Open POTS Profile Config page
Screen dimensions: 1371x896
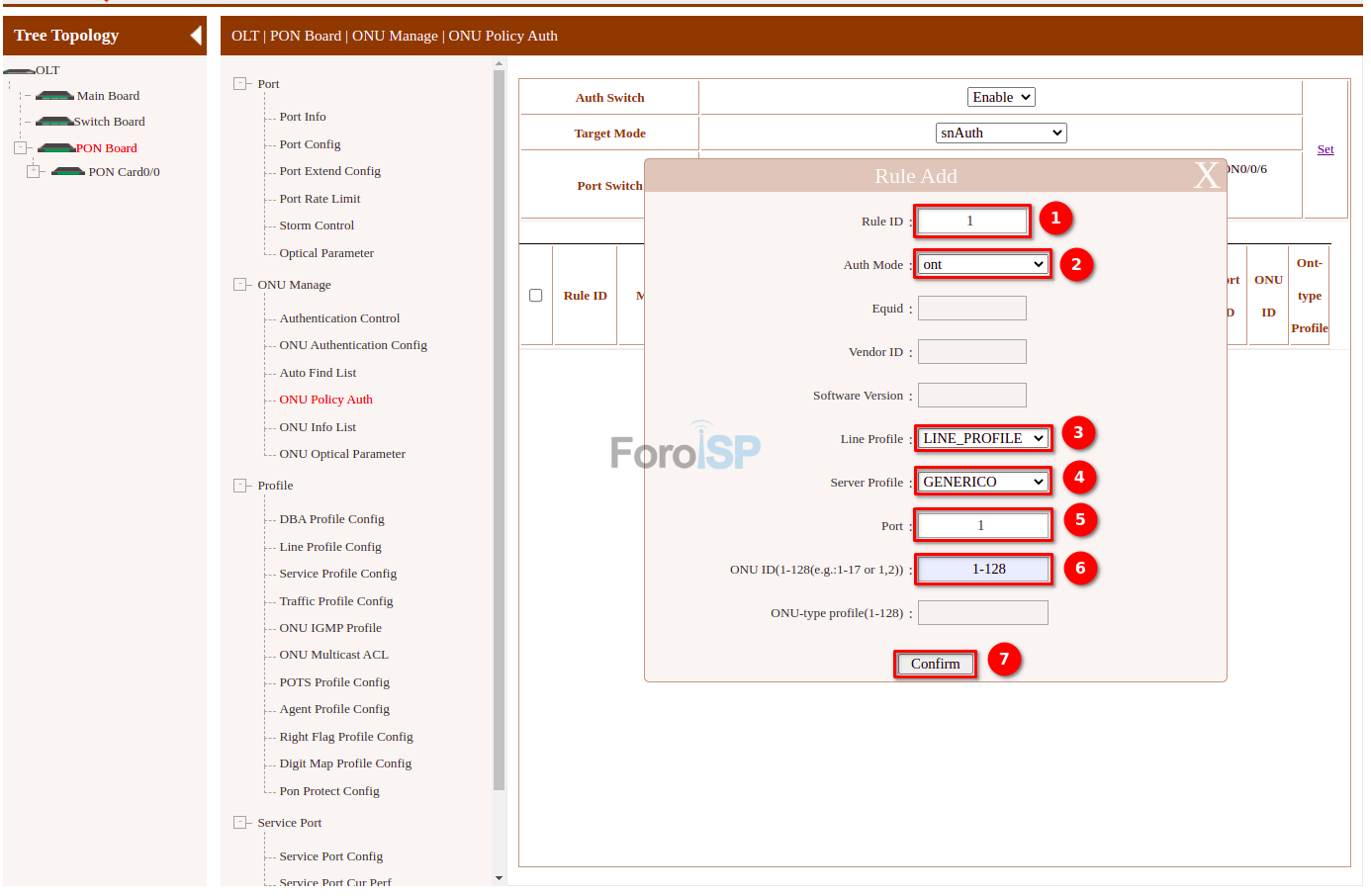[334, 682]
